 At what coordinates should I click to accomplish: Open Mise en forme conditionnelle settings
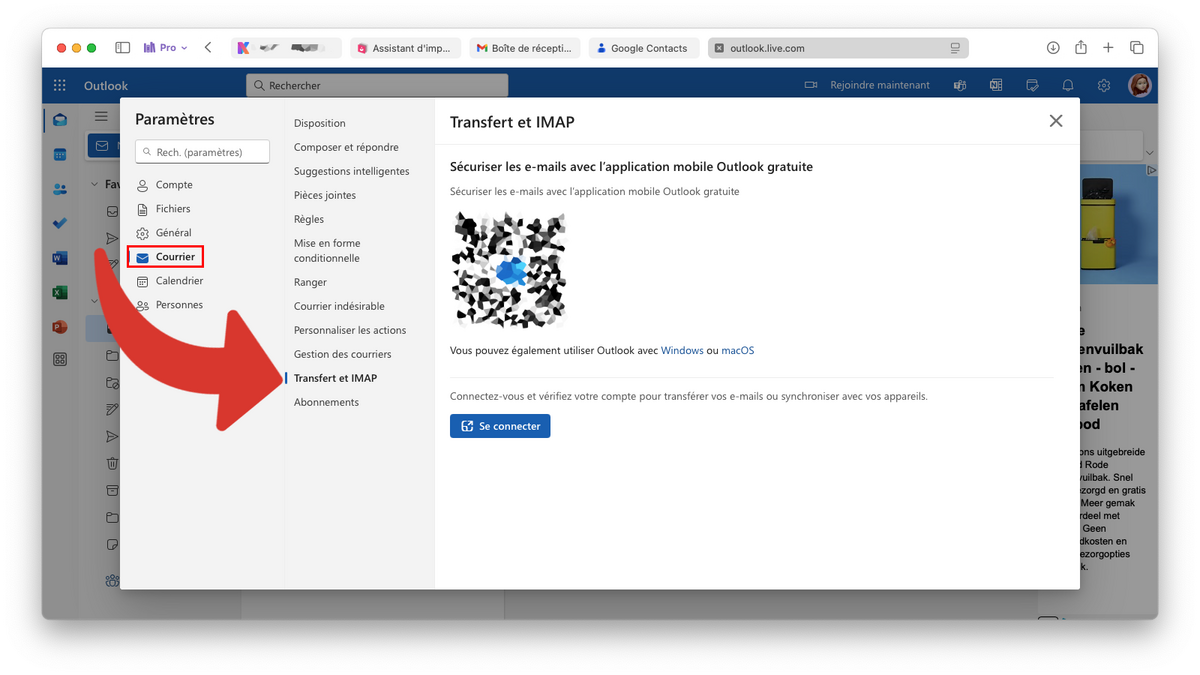click(x=327, y=250)
